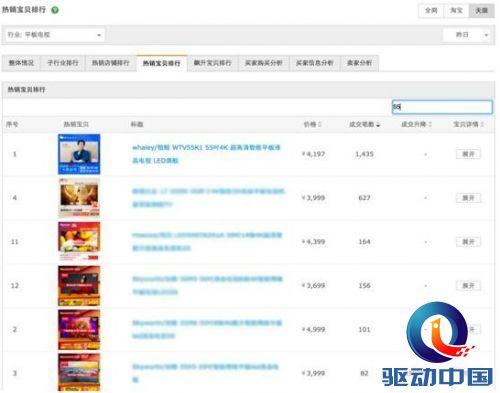The height and width of the screenshot is (393, 500).
Task: Click the search field containing 55
Action: [442, 107]
